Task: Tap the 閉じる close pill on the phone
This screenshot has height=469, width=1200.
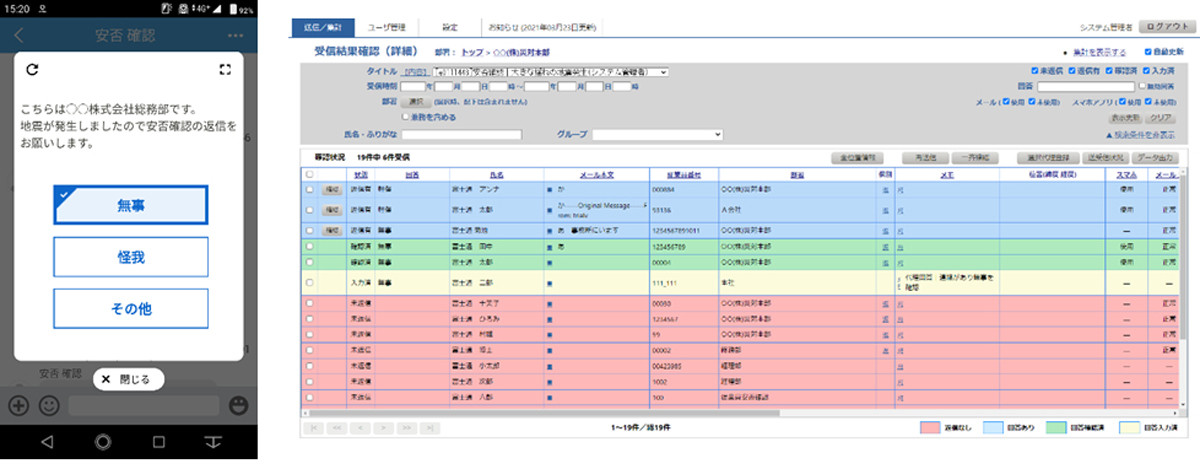Action: tap(128, 379)
